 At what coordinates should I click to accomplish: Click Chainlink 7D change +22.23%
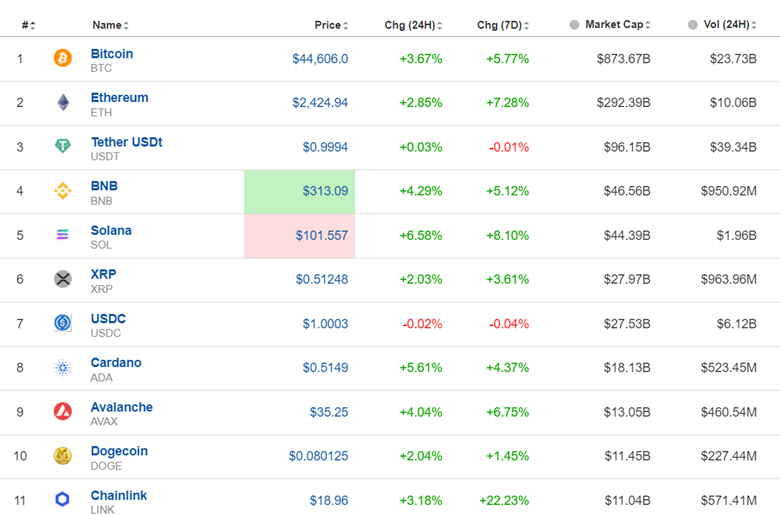coord(504,500)
